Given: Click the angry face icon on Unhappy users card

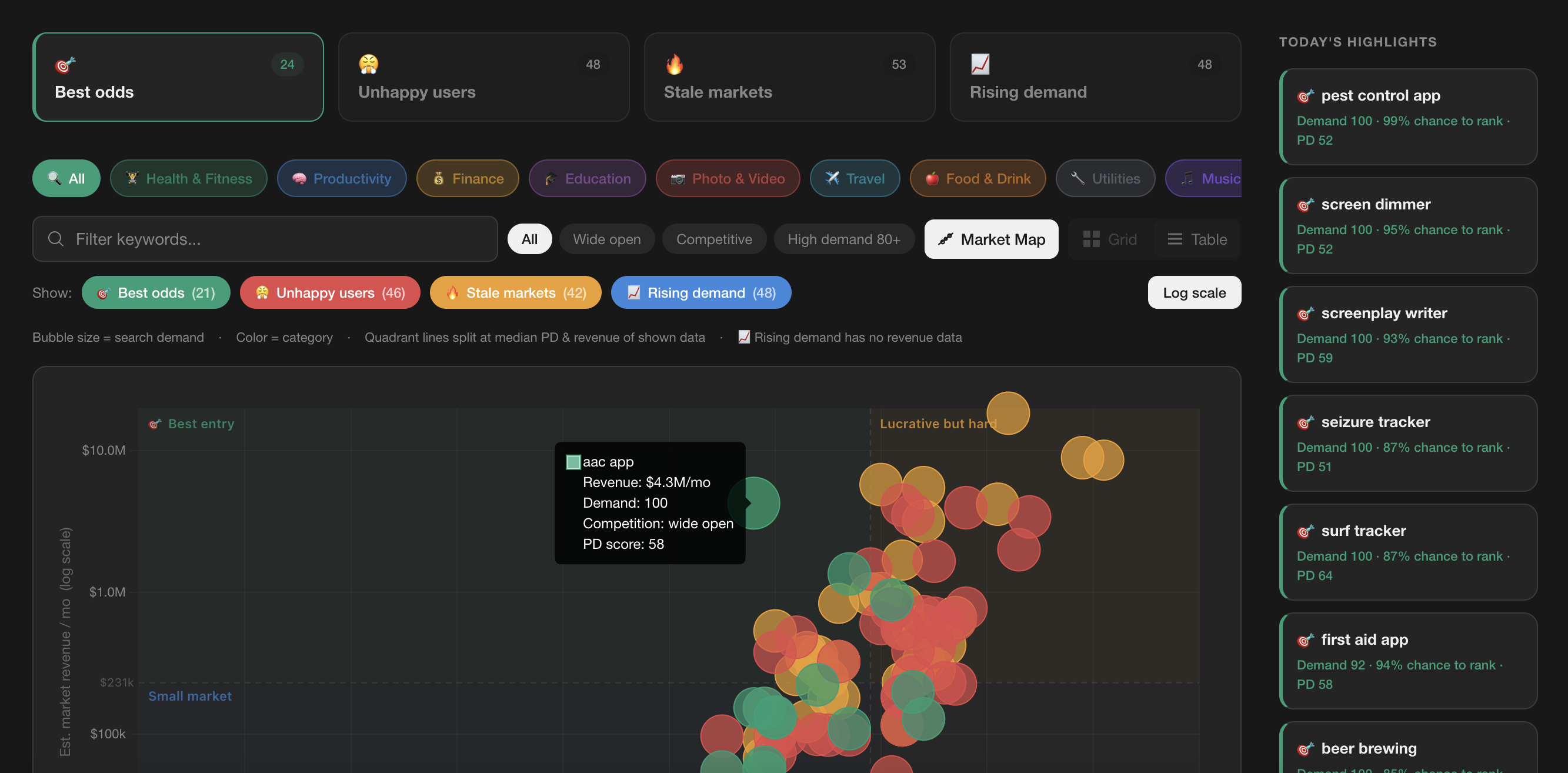Looking at the screenshot, I should [x=368, y=65].
